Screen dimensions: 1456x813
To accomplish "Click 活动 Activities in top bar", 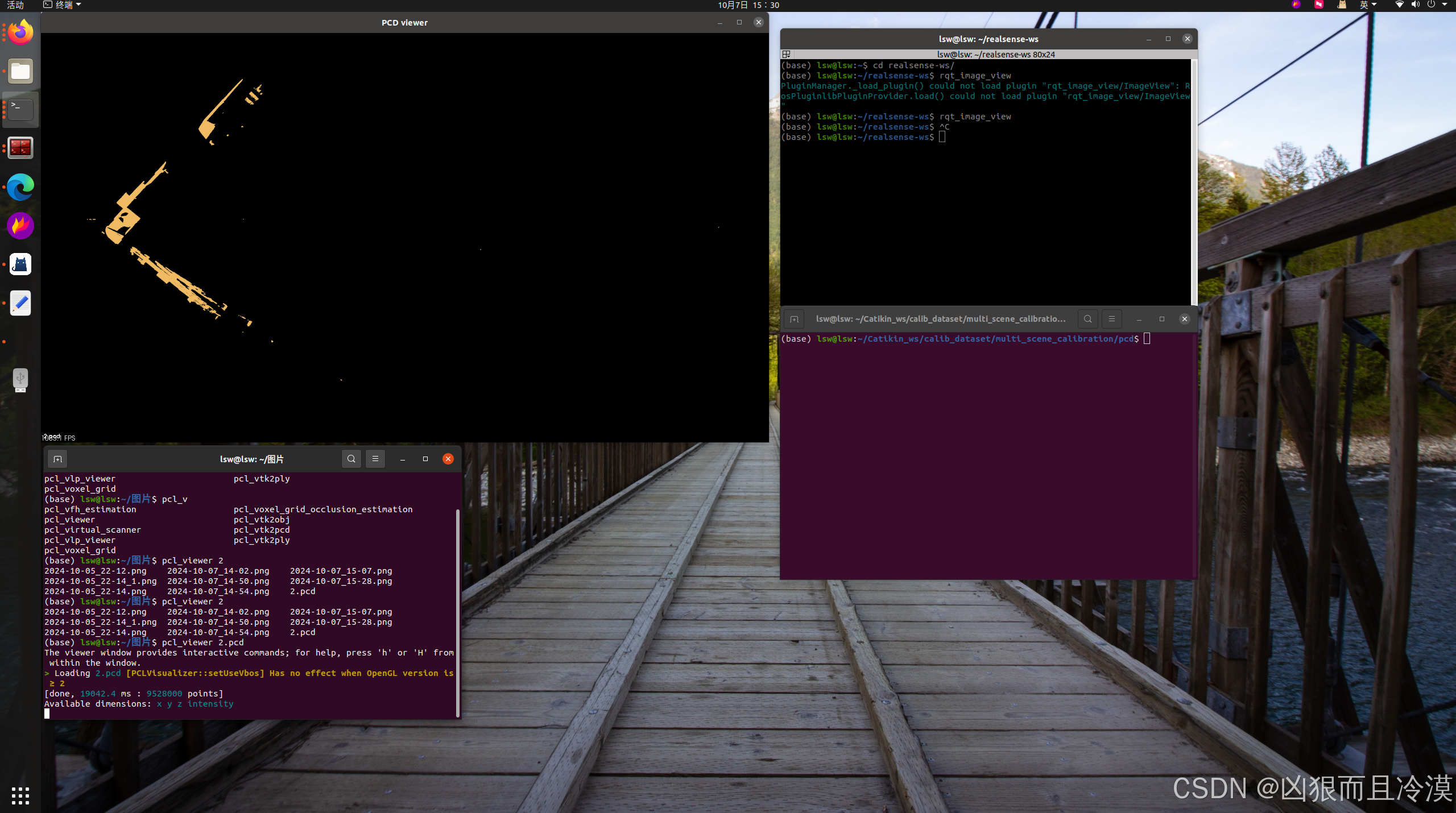I will click(15, 5).
